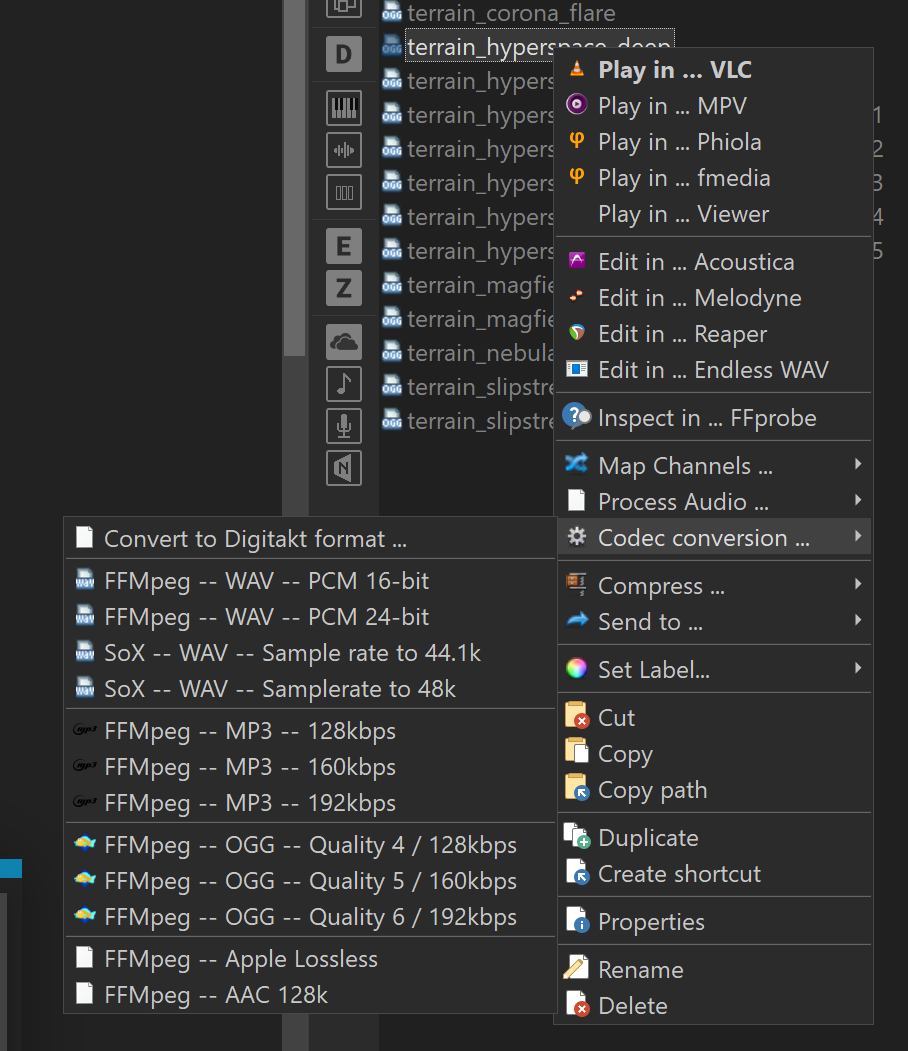
Task: Select FFMpeg OGG Quality 6 / 192kbps
Action: point(310,918)
